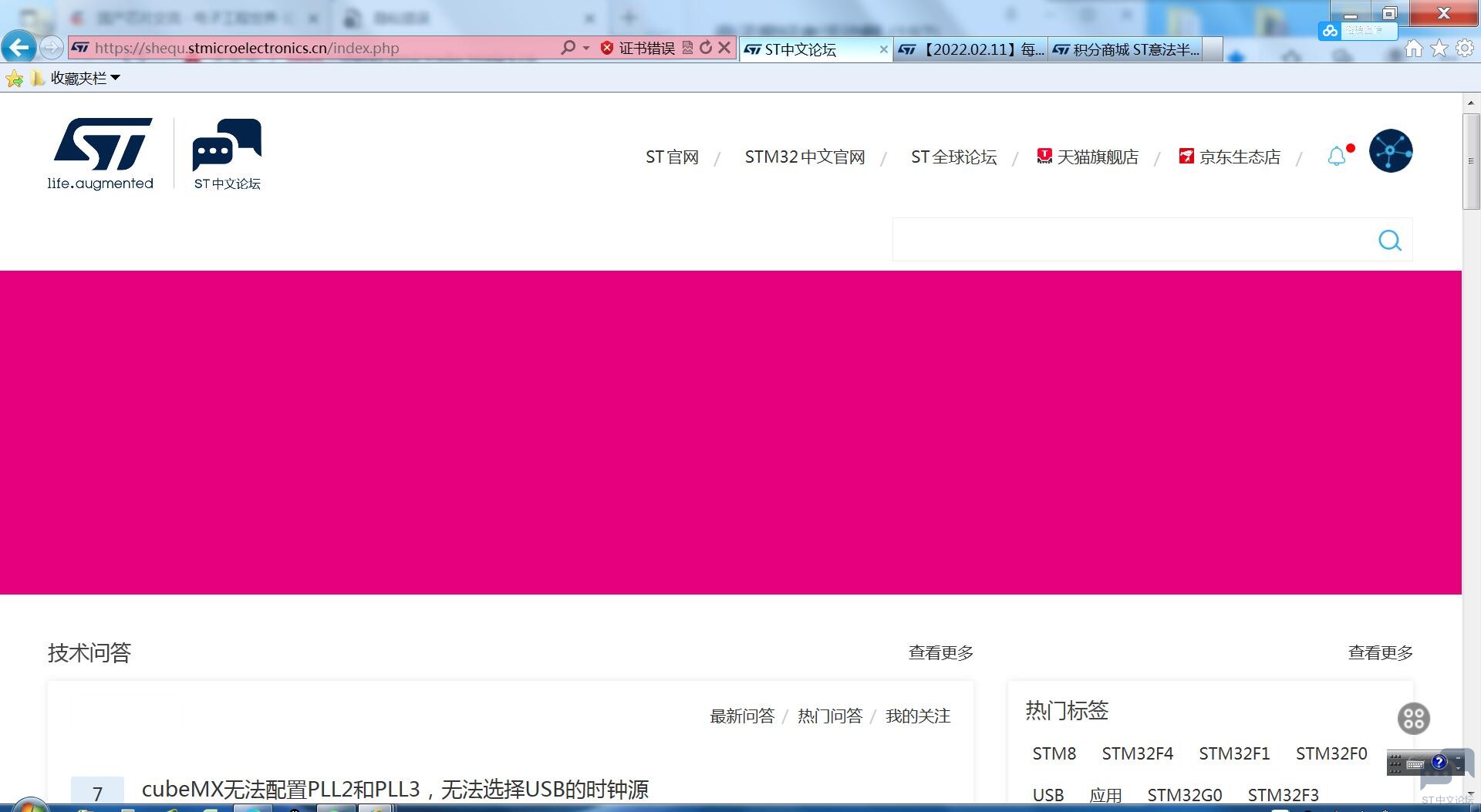The image size is (1481, 812).
Task: Click the ST中文论坛 chat bubble logo
Action: [227, 153]
